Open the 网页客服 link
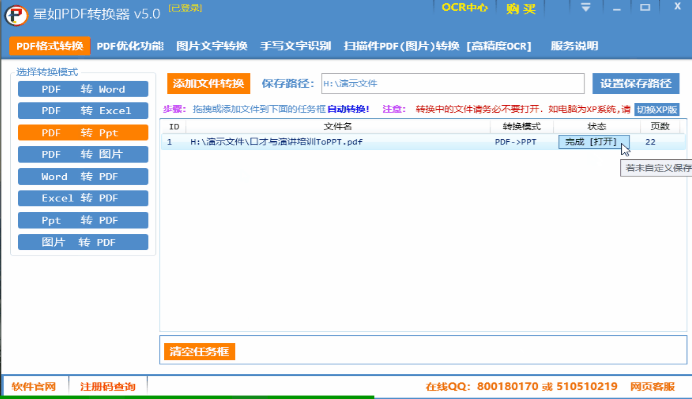Viewport: 692px width, 399px height. pos(652,387)
